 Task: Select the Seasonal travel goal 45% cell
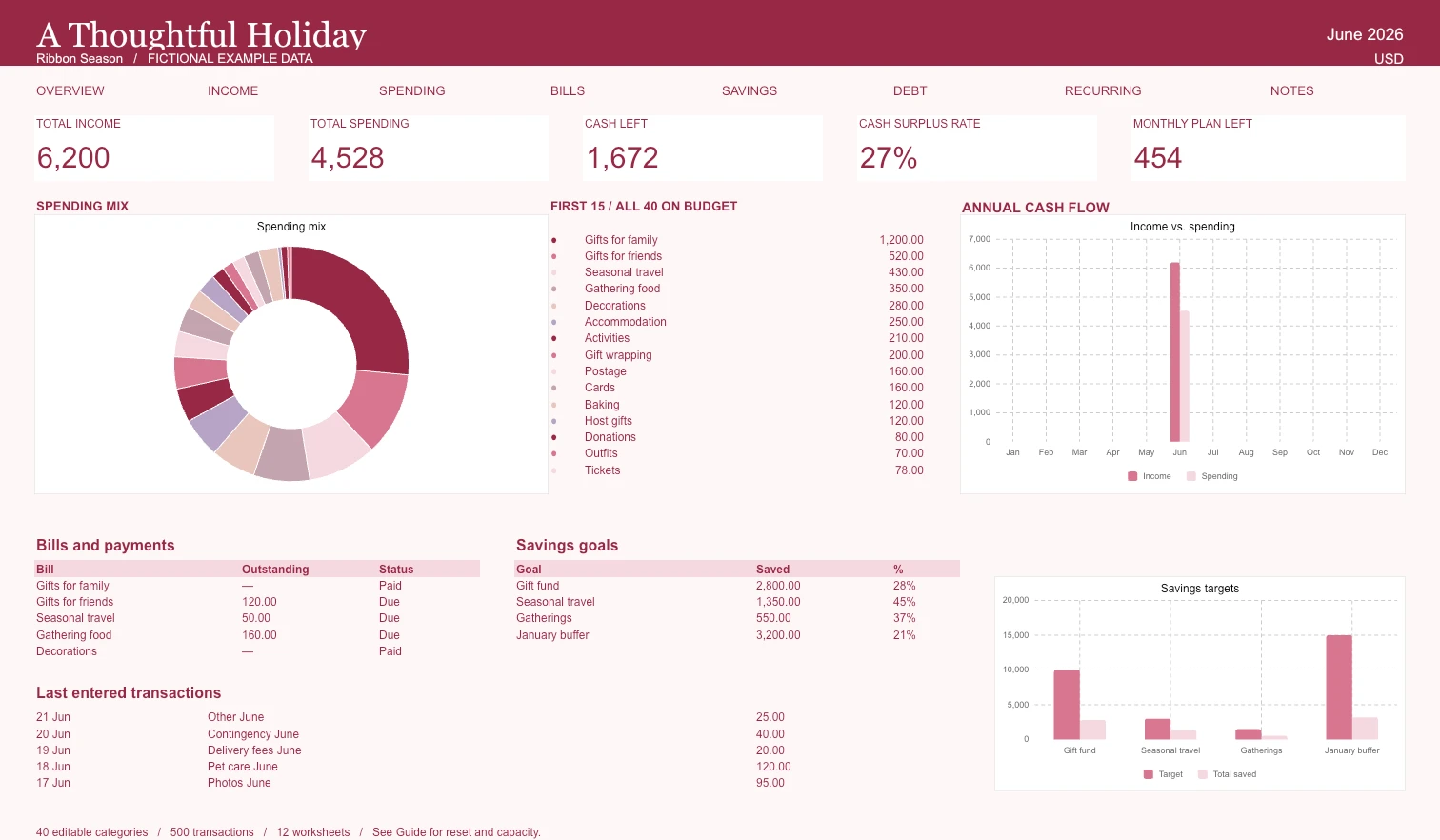(905, 602)
